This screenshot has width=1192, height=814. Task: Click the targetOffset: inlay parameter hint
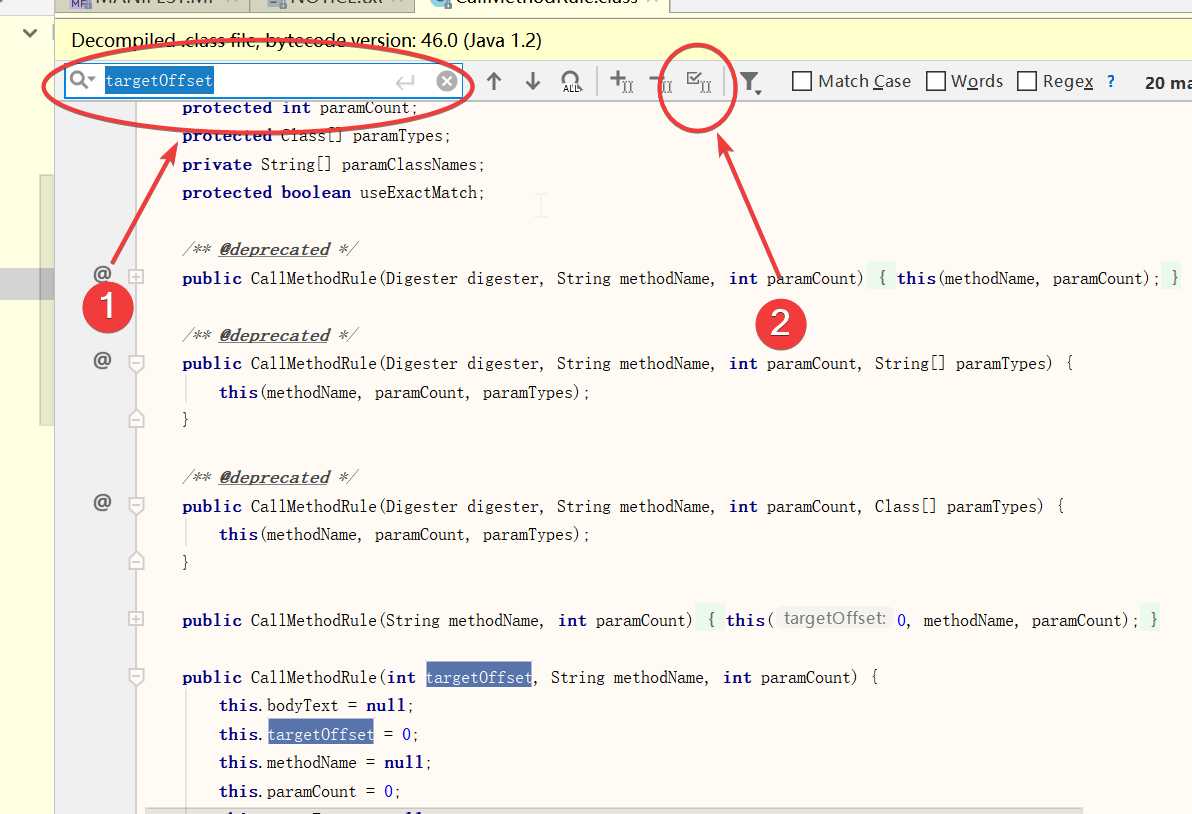pyautogui.click(x=835, y=619)
